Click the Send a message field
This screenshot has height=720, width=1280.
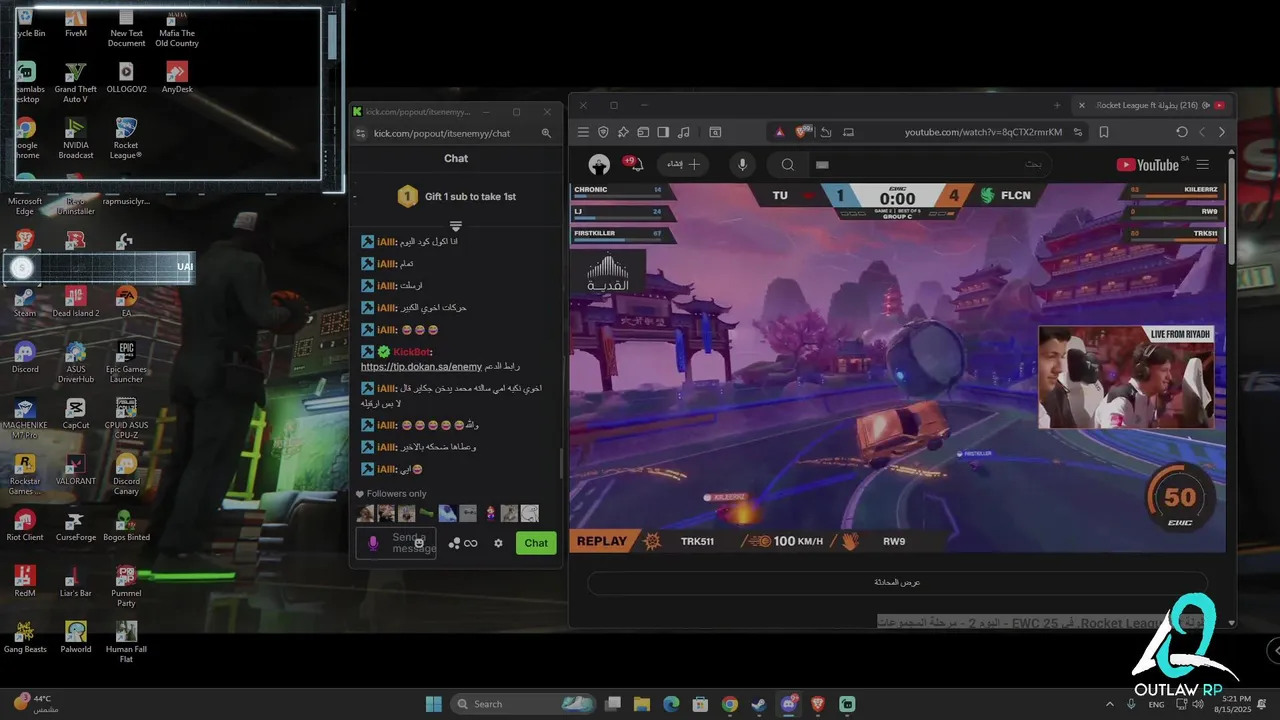coord(397,543)
